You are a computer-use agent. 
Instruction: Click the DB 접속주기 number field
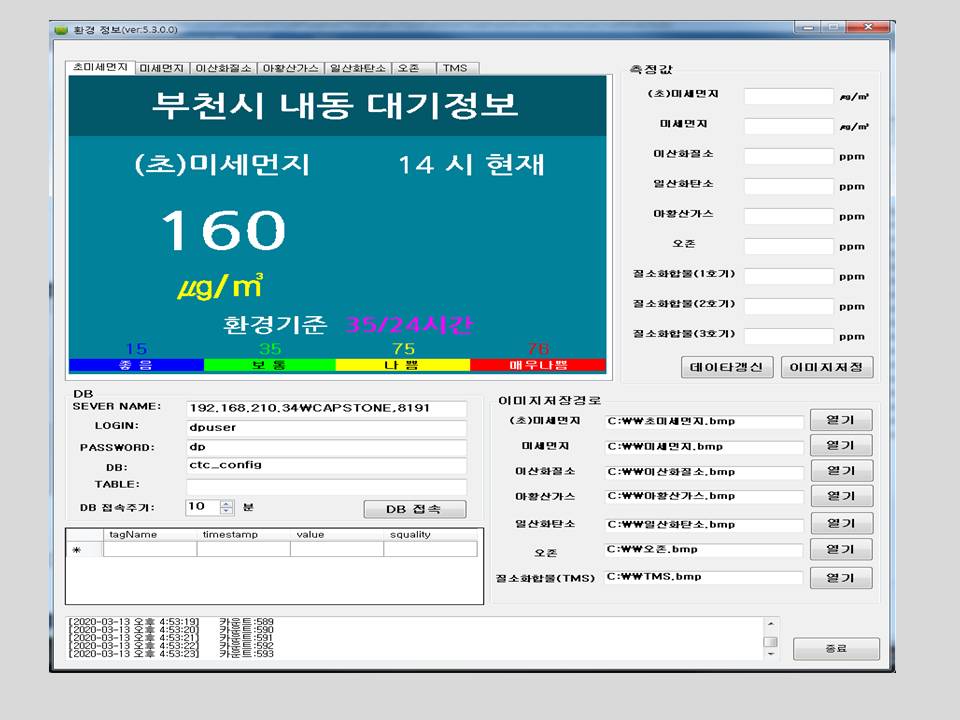pos(203,507)
